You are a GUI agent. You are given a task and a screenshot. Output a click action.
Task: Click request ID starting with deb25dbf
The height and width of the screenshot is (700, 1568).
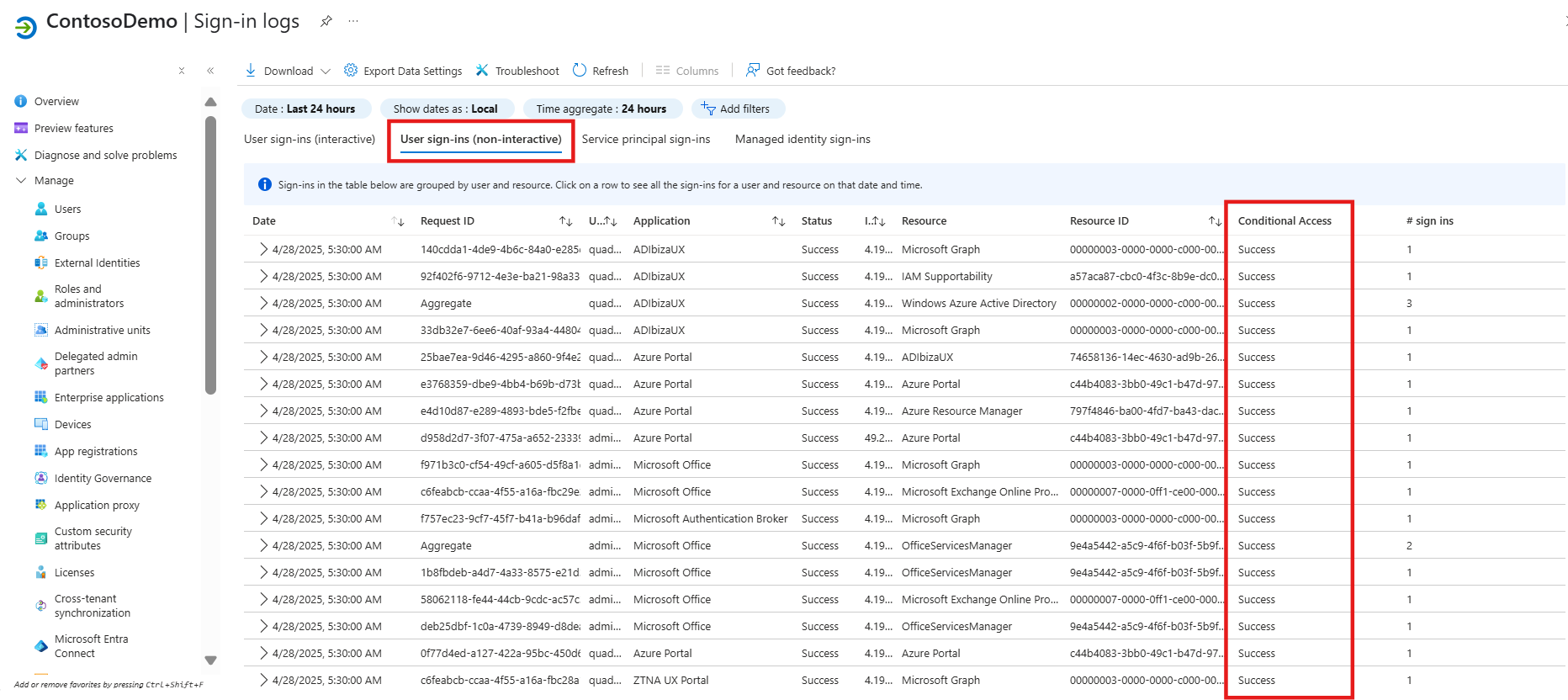pos(501,626)
